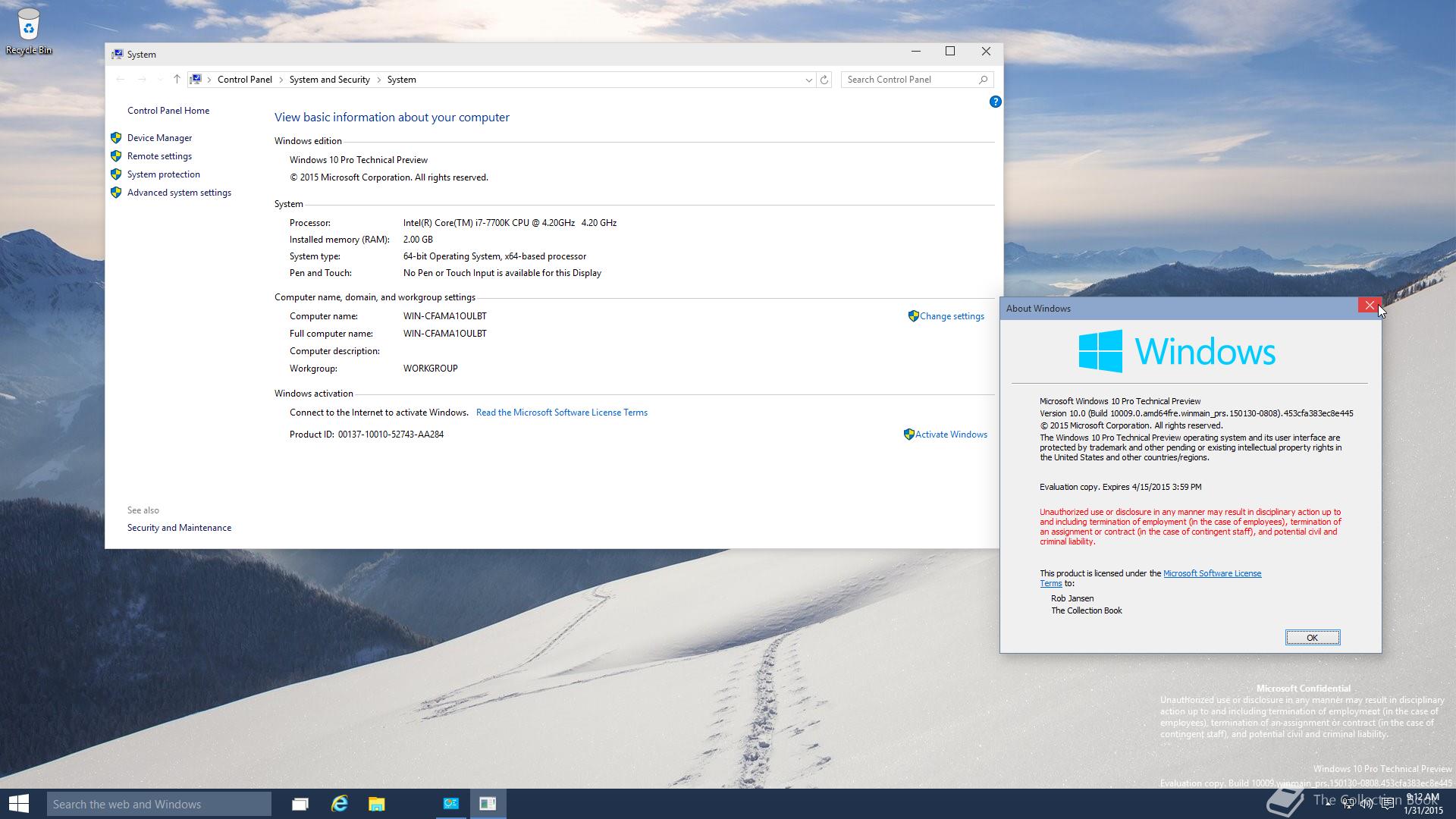
Task: Switch to About Windows taskbar item
Action: coord(488,804)
